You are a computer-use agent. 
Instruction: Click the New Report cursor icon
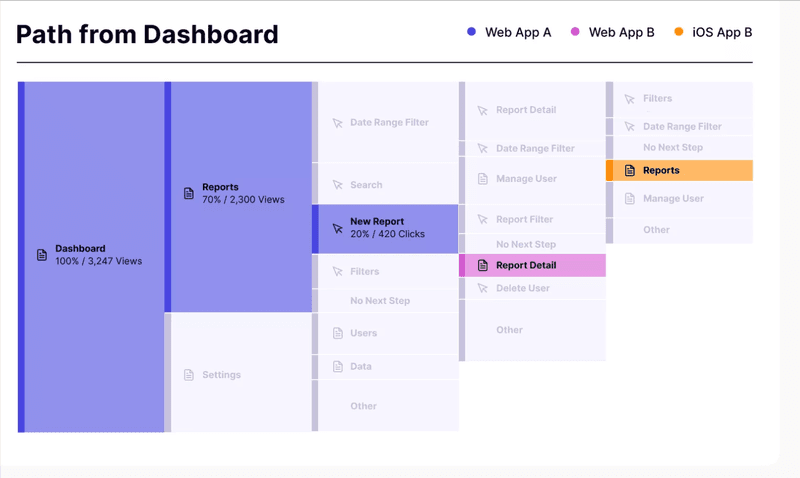click(x=338, y=228)
